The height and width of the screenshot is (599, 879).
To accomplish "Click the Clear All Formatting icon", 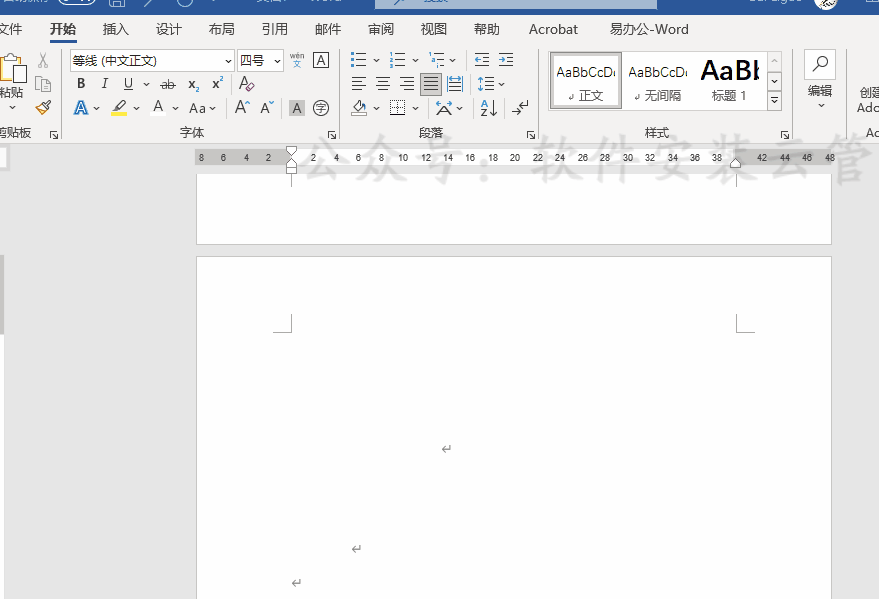I will coord(246,84).
